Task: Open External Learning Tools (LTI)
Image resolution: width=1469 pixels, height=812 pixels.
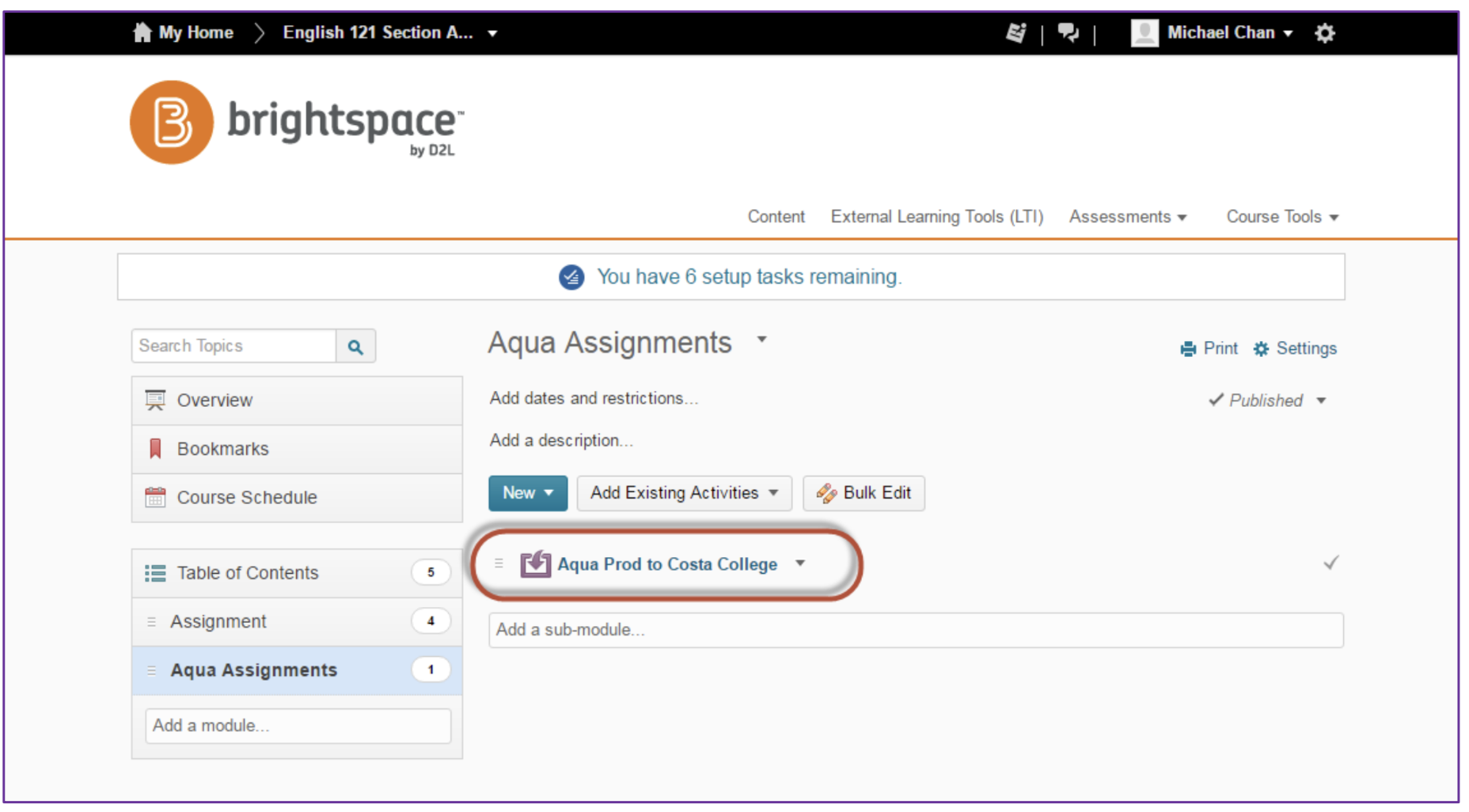Action: point(937,217)
